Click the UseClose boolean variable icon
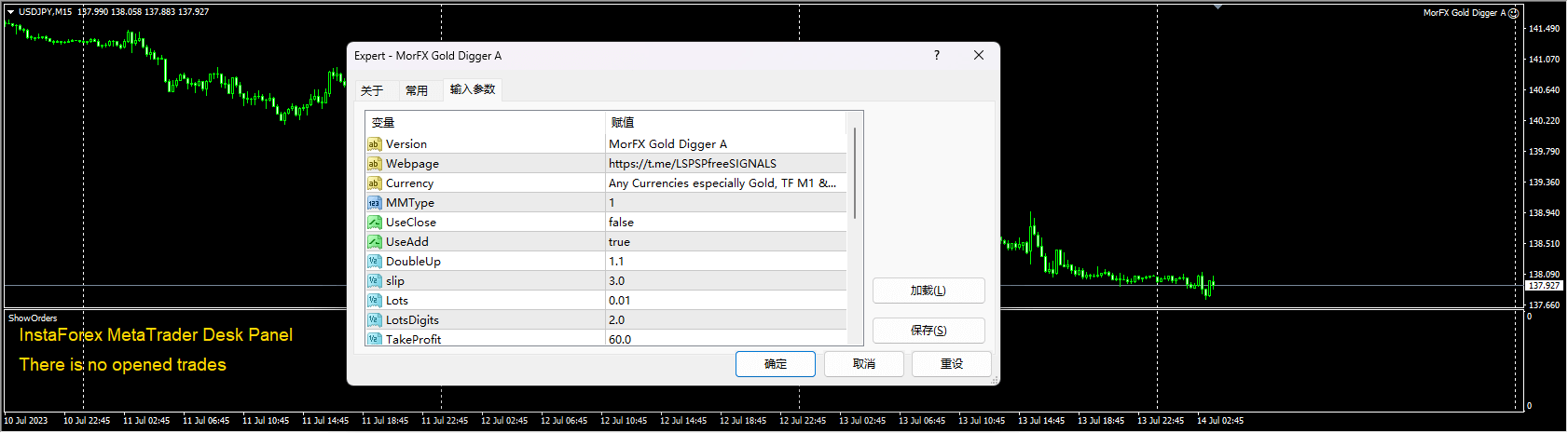 tap(374, 223)
